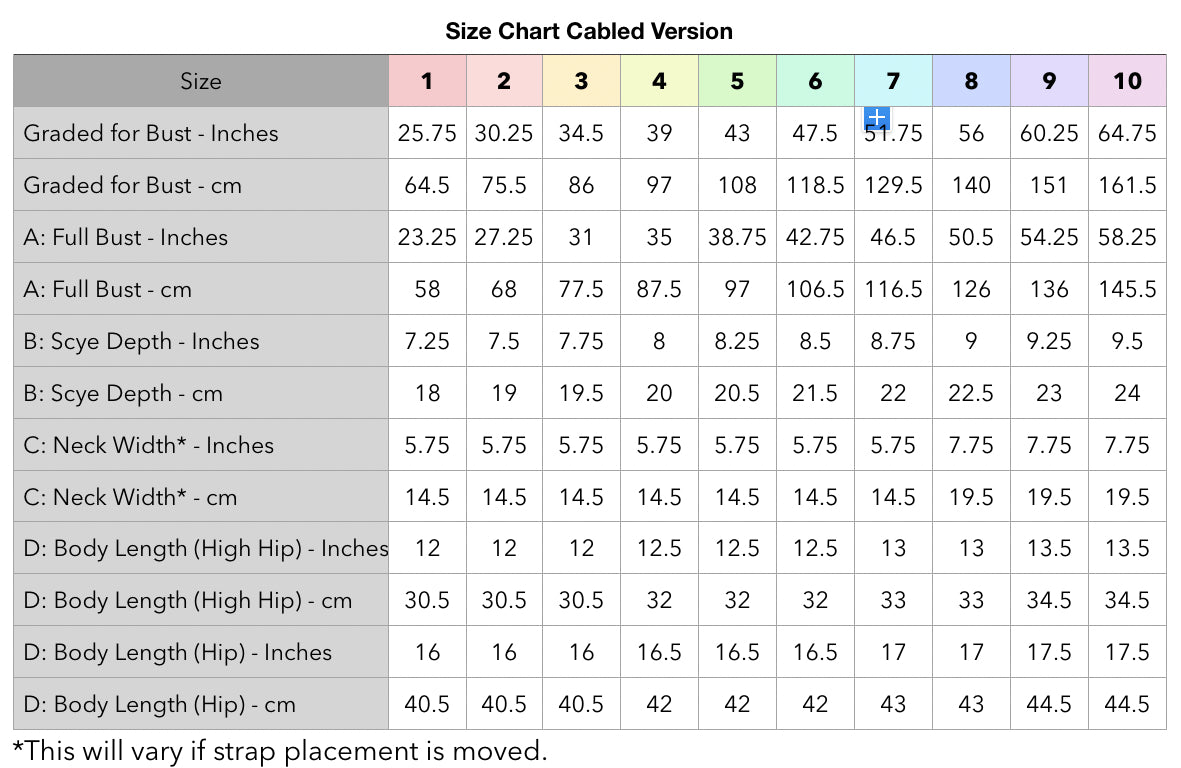Click the green size 5 column header

pos(737,81)
